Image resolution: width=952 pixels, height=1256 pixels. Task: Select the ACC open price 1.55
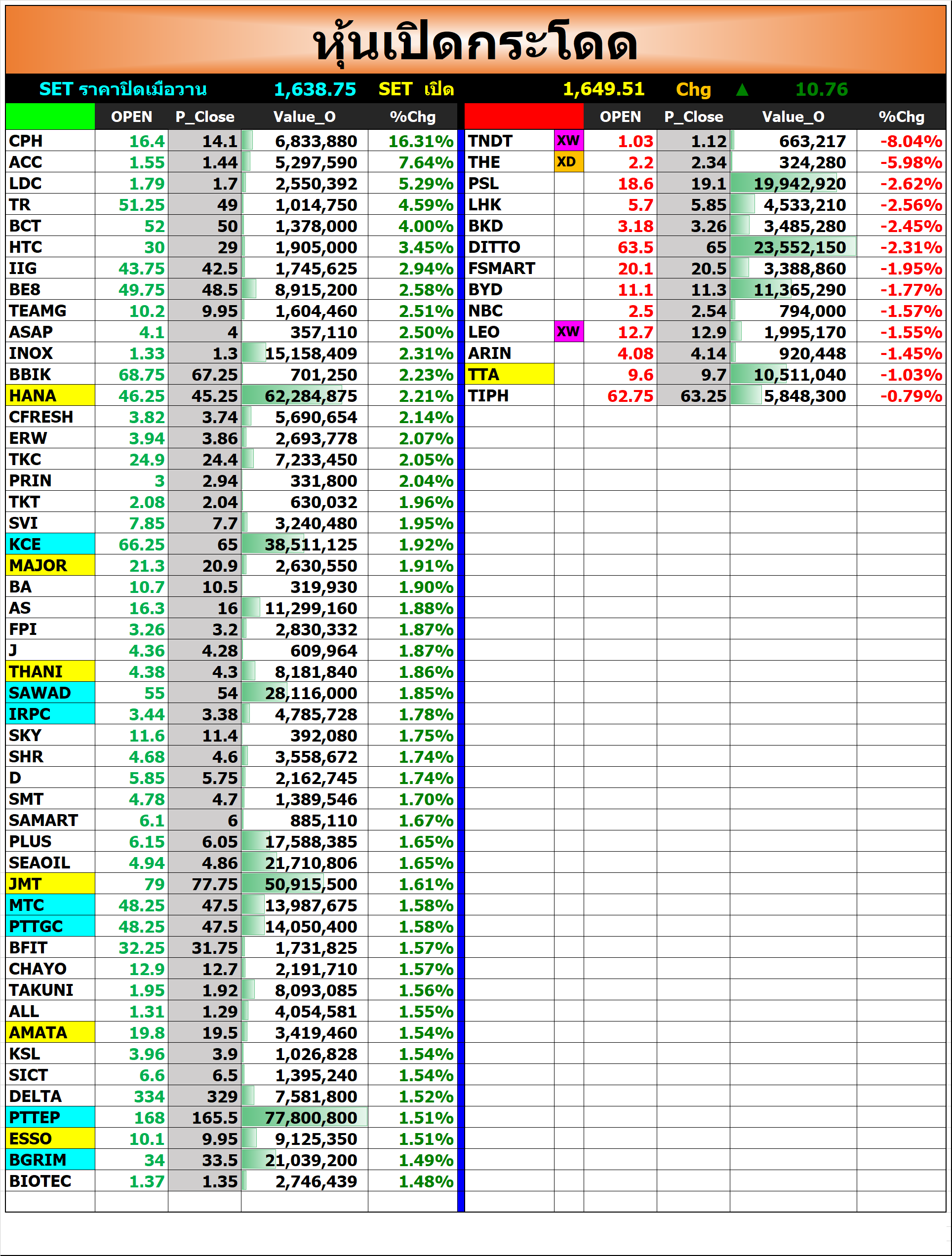147,162
